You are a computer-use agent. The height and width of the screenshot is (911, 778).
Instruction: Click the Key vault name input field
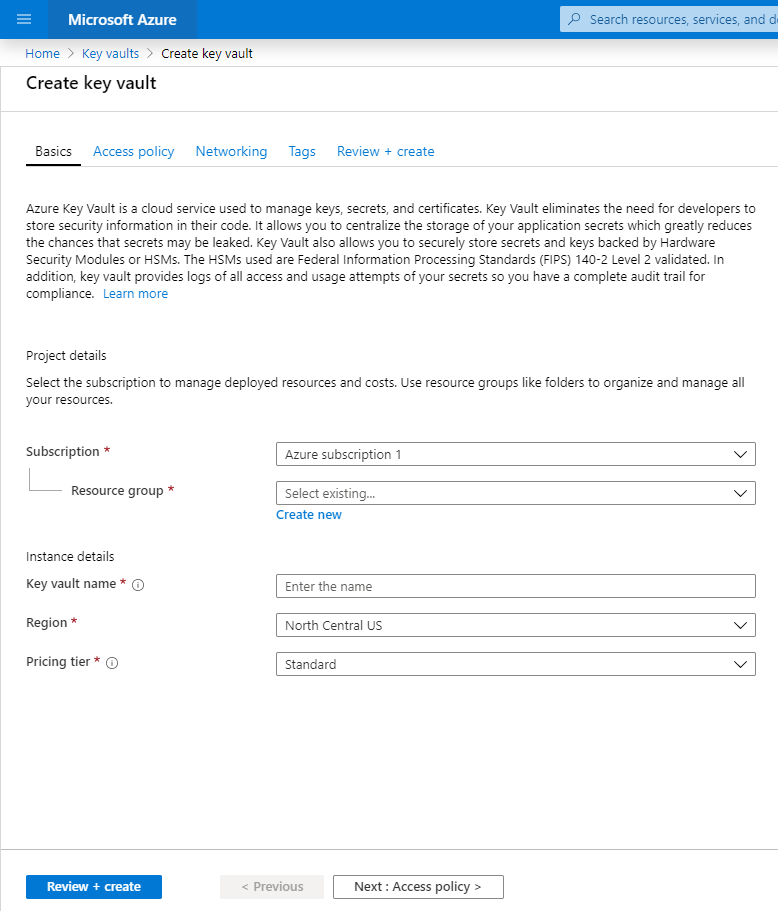(515, 586)
